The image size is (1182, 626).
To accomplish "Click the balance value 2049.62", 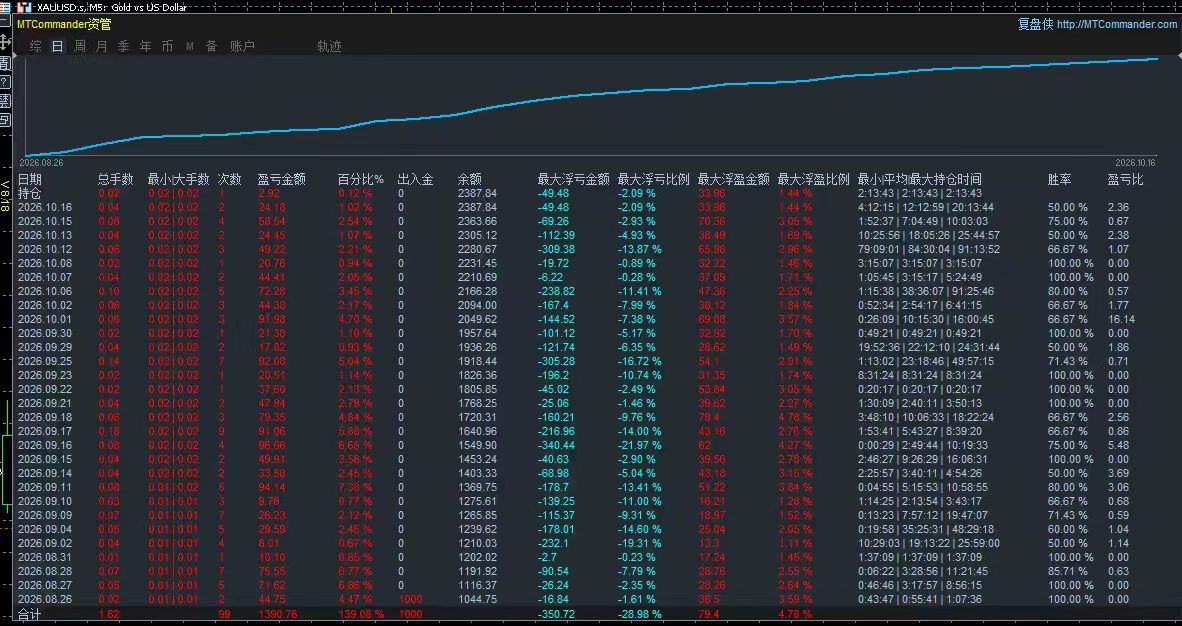I will pos(477,319).
